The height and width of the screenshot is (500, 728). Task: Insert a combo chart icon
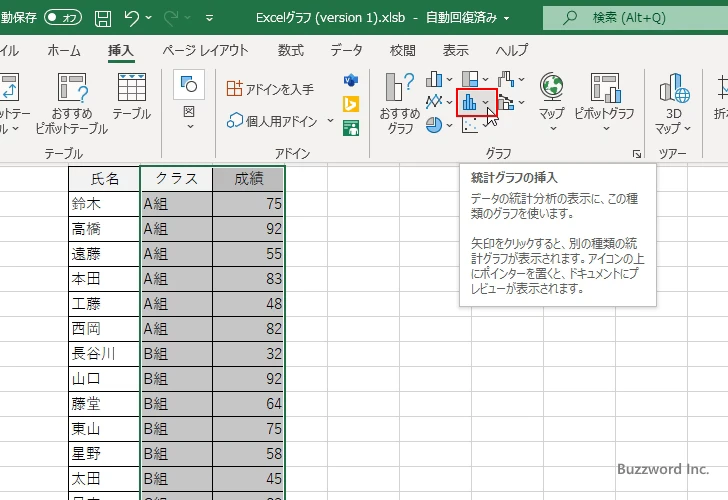coord(506,102)
